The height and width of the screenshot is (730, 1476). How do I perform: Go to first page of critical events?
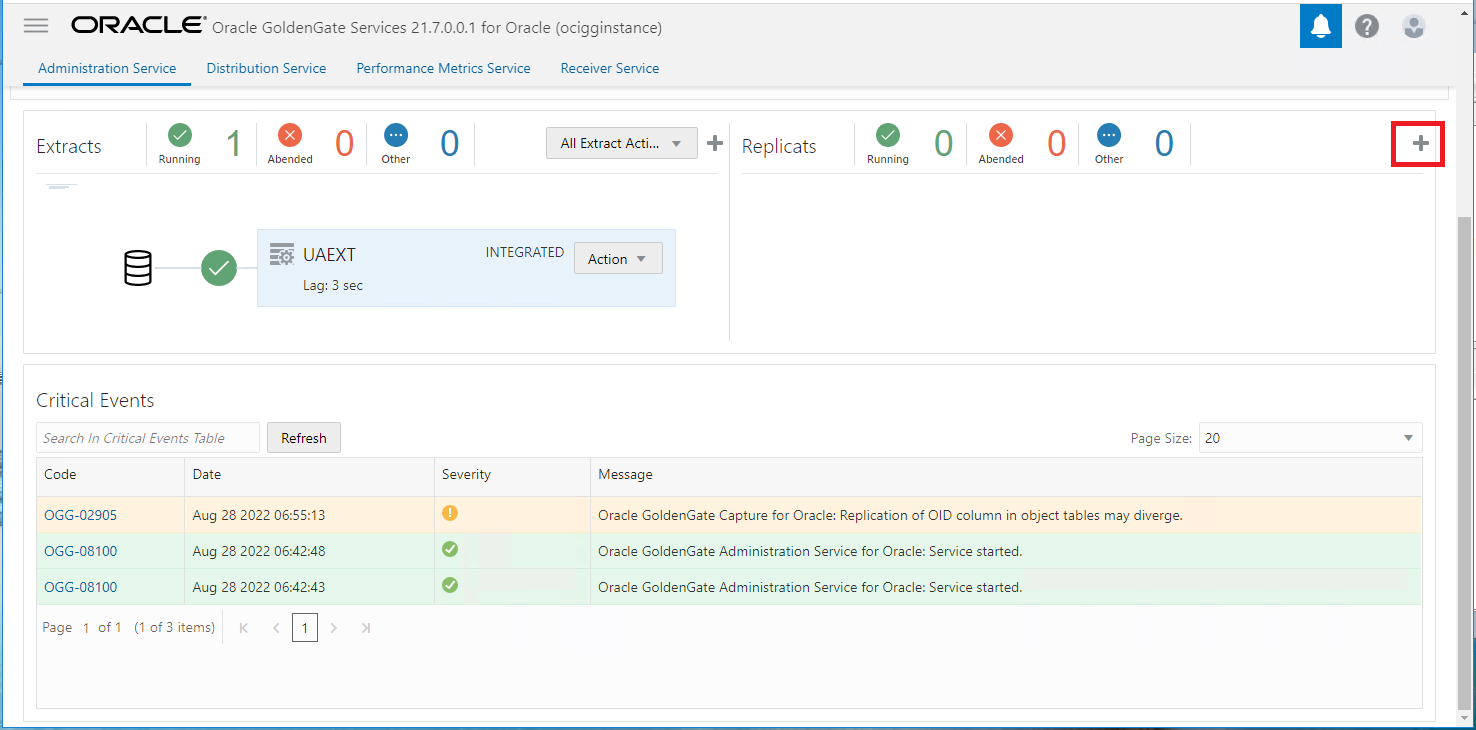tap(244, 628)
